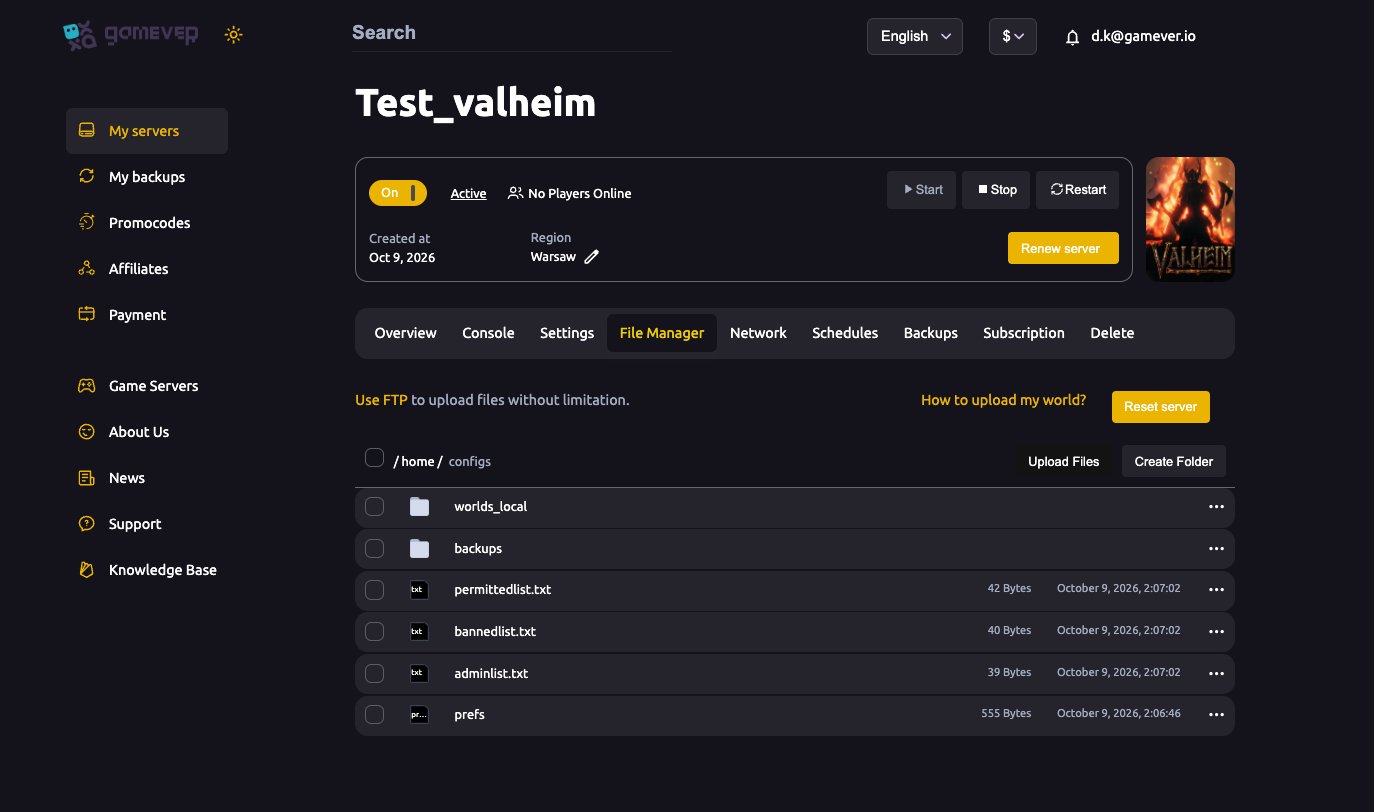This screenshot has height=812, width=1374.
Task: Select the bannedlist.txt checkbox
Action: (374, 632)
